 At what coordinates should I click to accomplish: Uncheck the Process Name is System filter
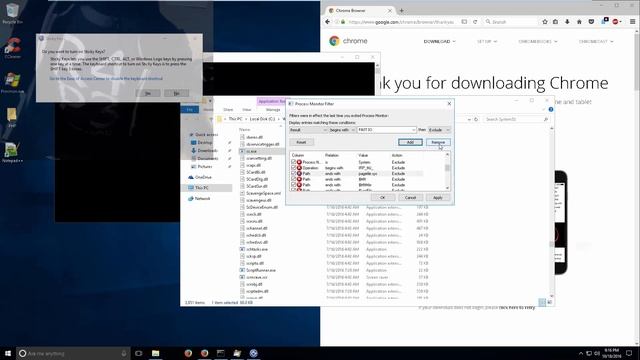[x=293, y=162]
